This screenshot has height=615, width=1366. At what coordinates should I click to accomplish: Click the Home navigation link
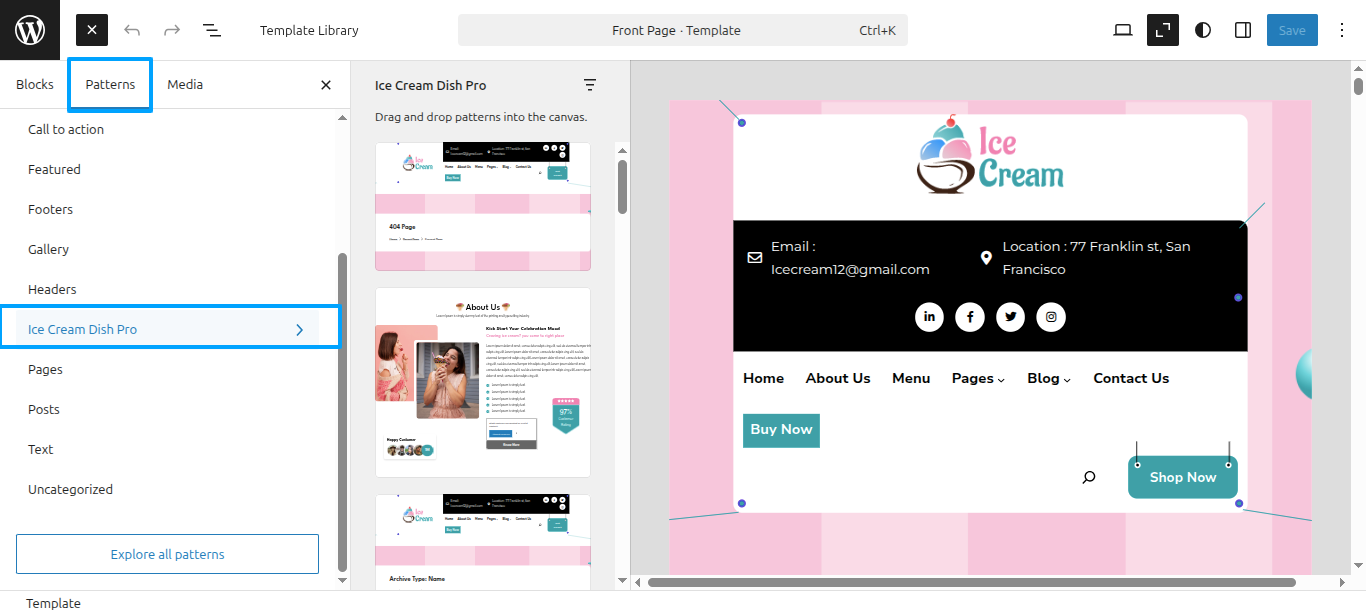tap(764, 378)
